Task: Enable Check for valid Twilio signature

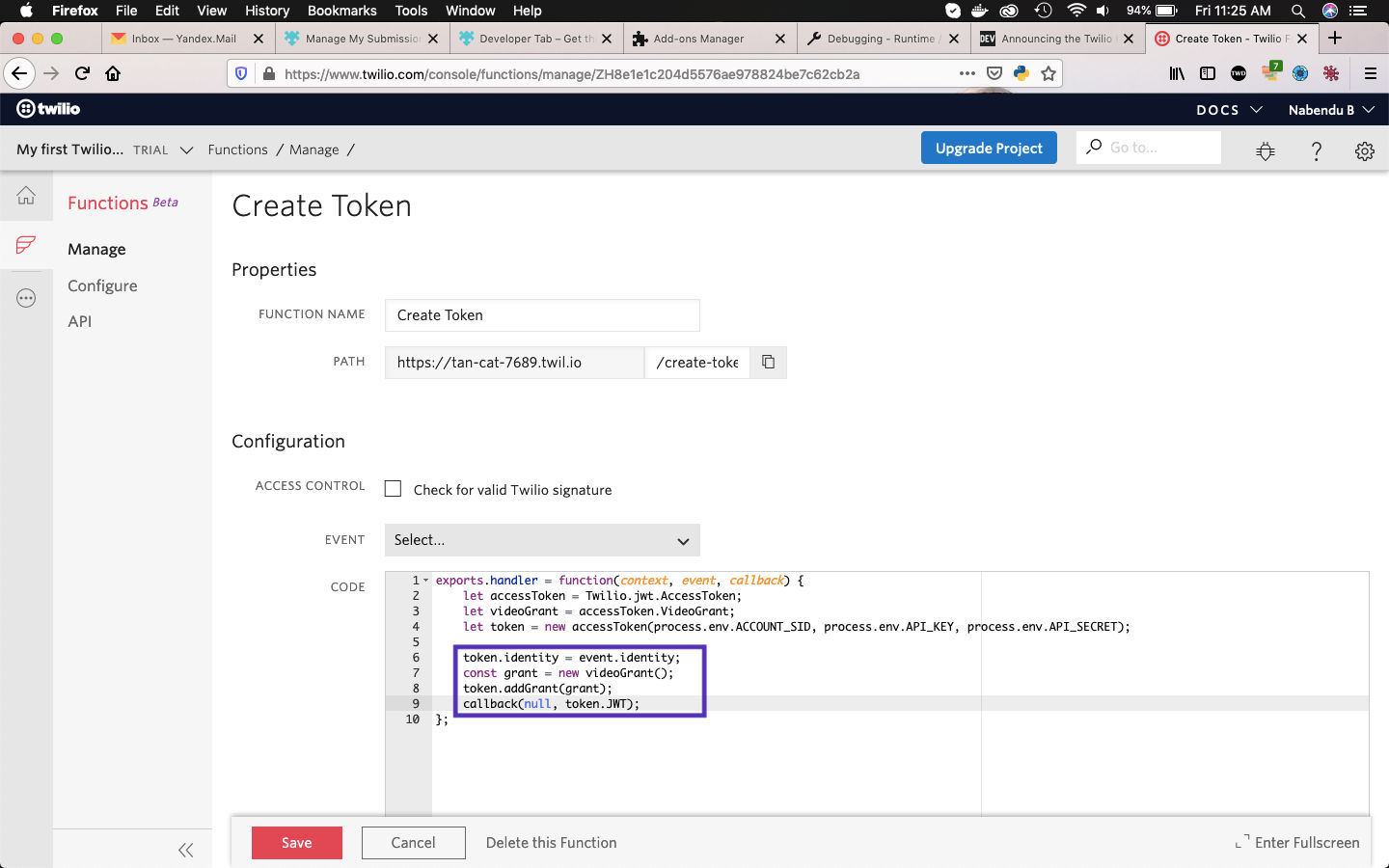Action: click(x=393, y=489)
